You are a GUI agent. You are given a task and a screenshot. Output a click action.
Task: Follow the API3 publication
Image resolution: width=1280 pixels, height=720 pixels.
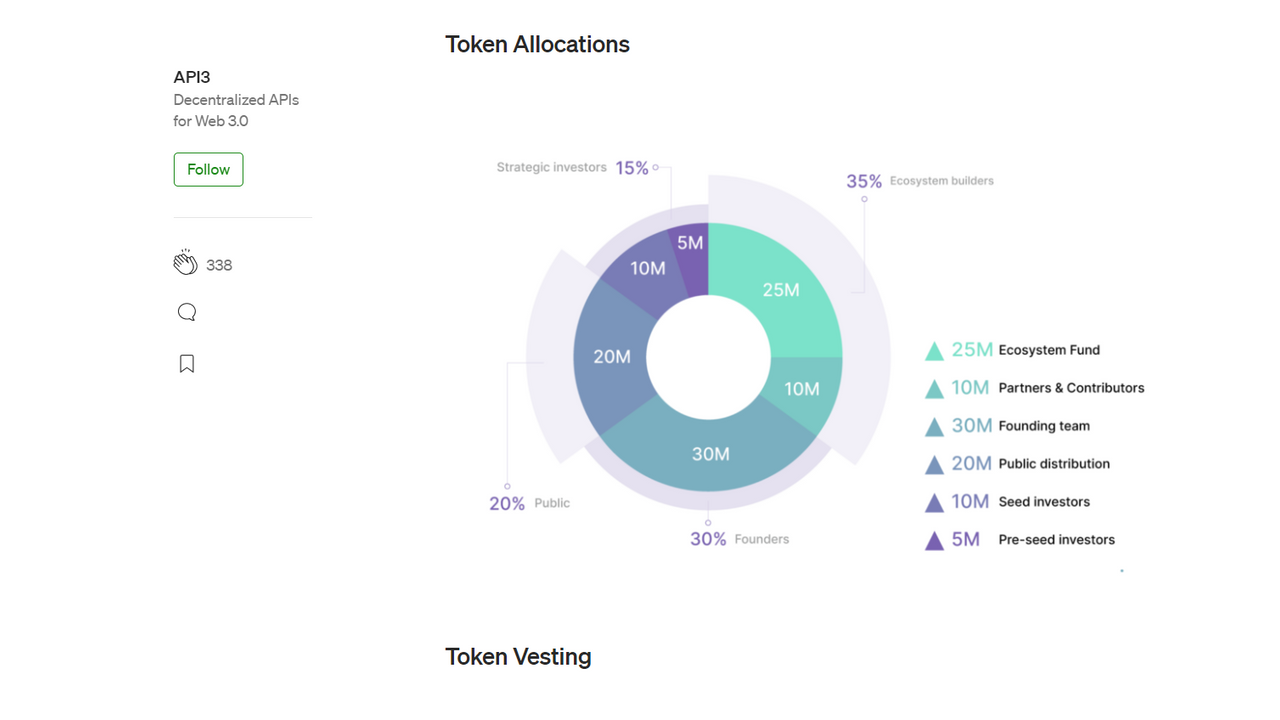208,169
